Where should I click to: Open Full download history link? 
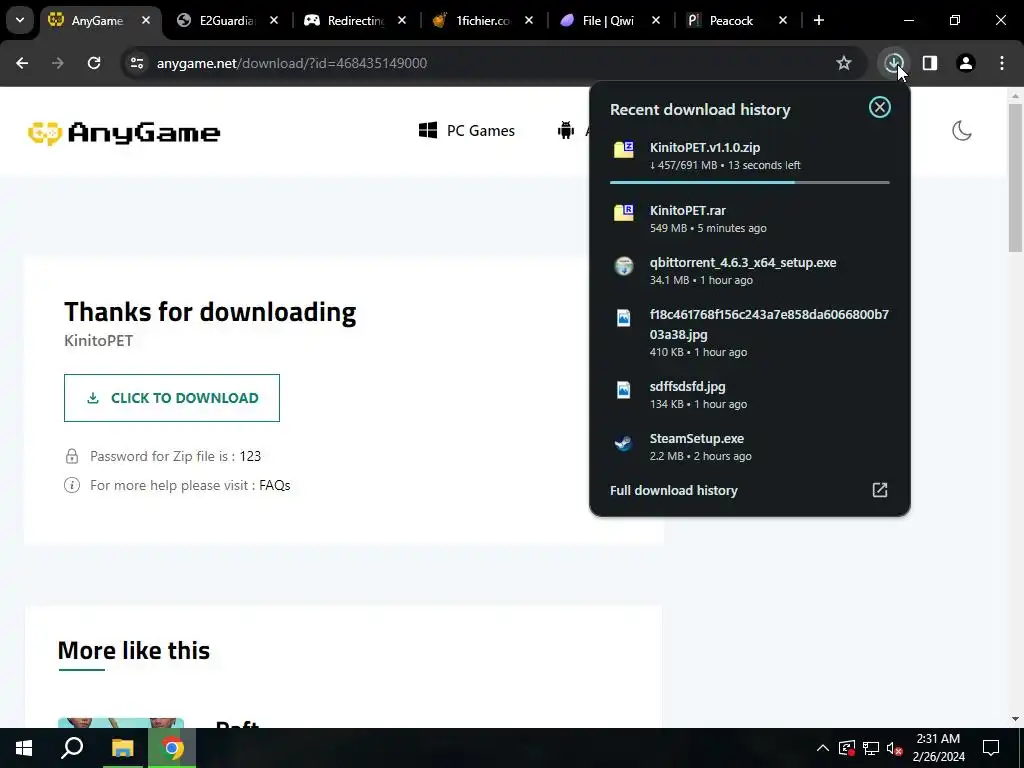673,490
